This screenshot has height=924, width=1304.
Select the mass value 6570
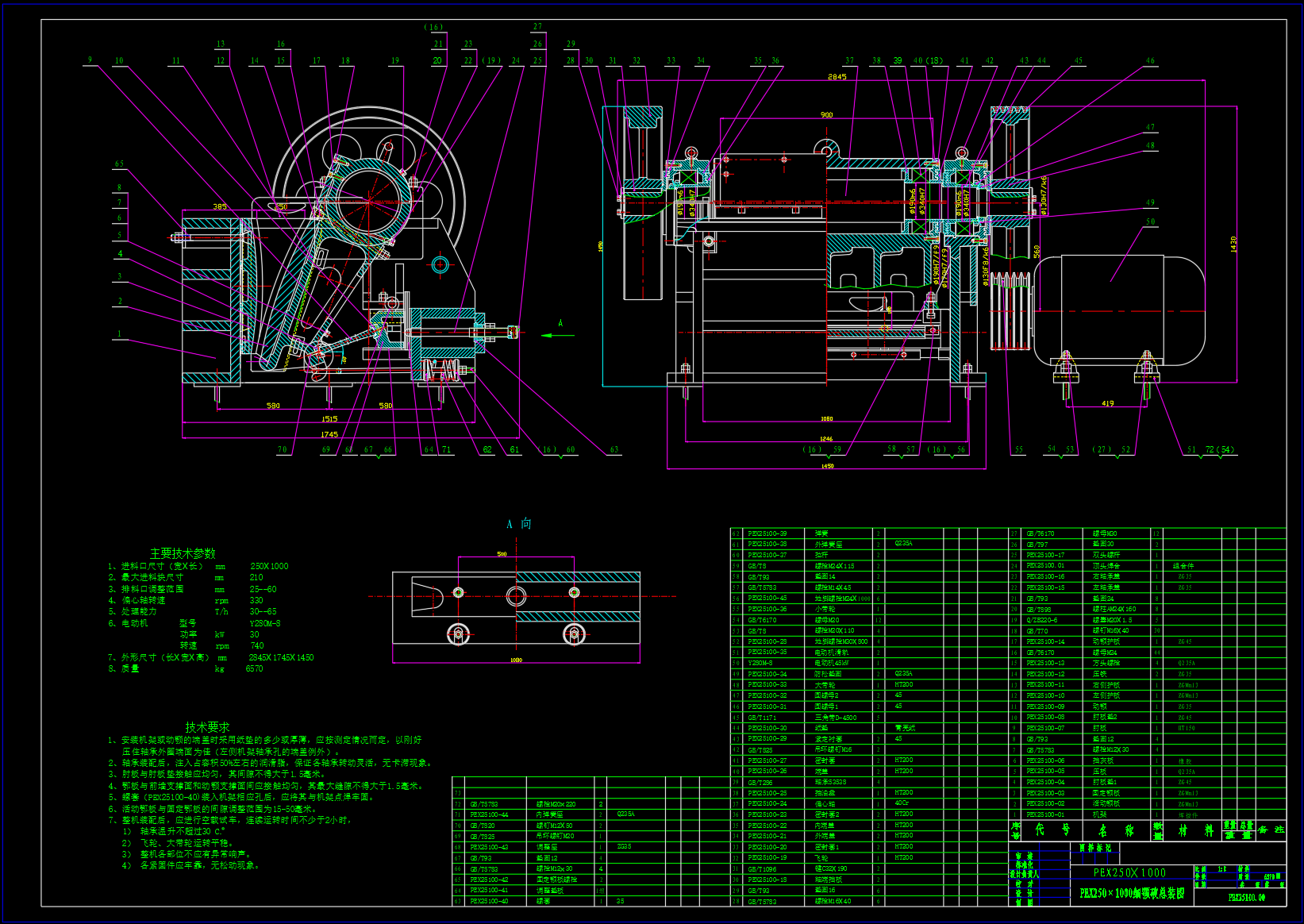pos(254,668)
